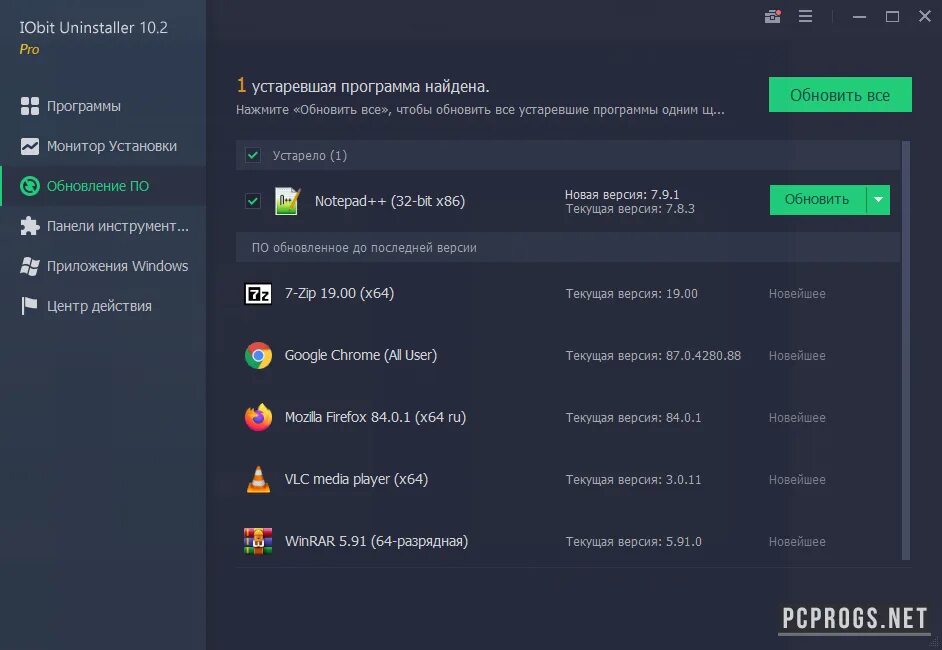Open the toolbox icon in title bar
Viewport: 942px width, 650px height.
click(x=773, y=16)
